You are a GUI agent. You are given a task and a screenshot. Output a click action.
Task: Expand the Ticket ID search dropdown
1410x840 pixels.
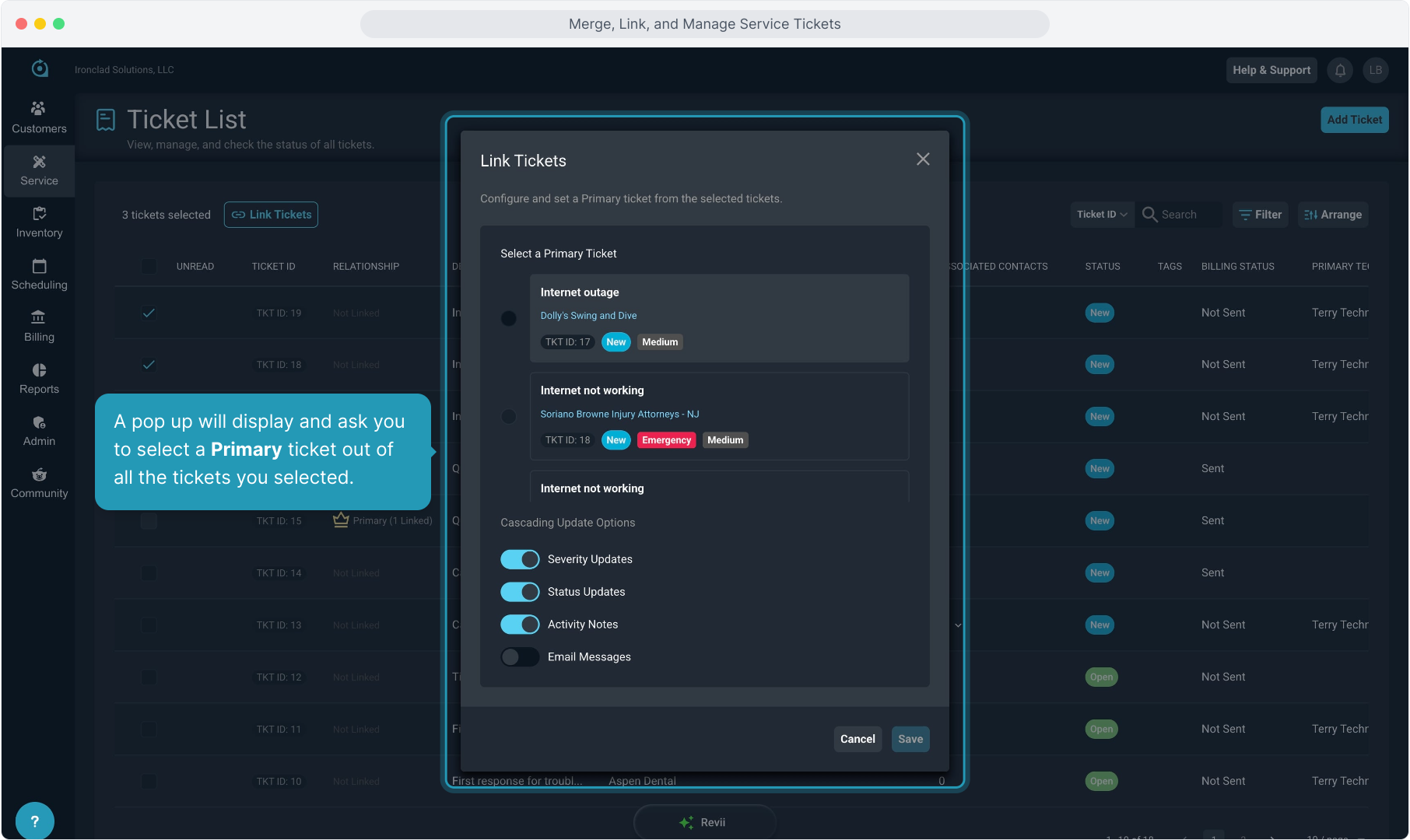point(1102,215)
